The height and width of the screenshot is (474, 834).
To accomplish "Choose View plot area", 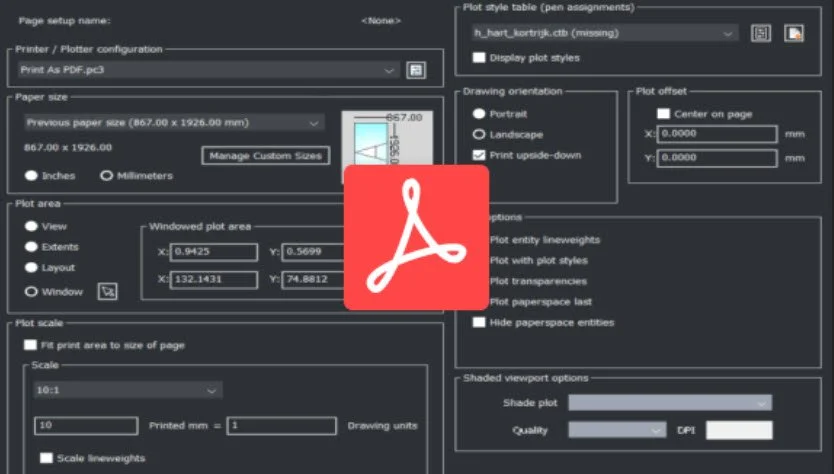I will tap(31, 226).
